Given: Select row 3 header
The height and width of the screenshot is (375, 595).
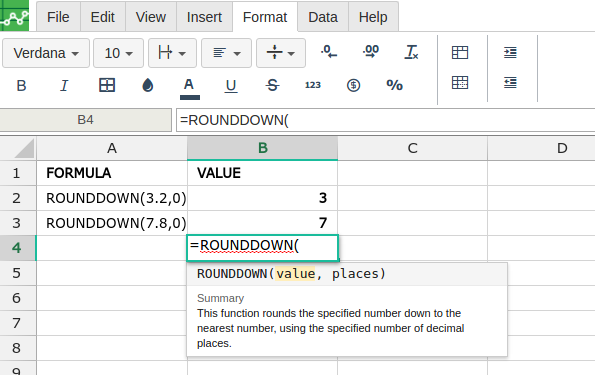Looking at the screenshot, I should point(18,223).
